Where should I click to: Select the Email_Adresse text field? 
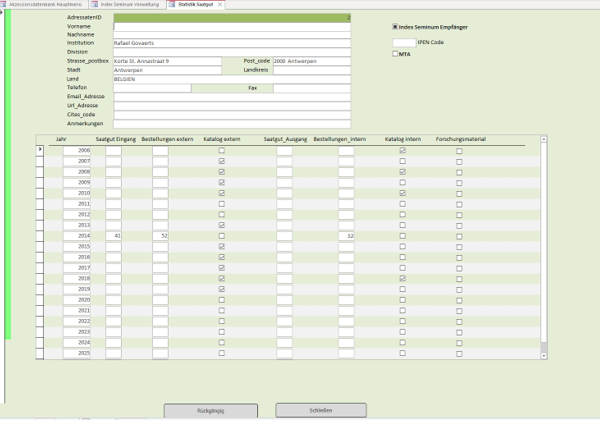(x=231, y=97)
